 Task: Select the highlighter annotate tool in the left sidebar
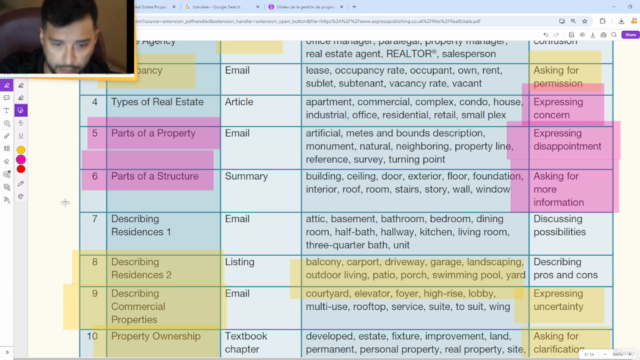pos(7,85)
